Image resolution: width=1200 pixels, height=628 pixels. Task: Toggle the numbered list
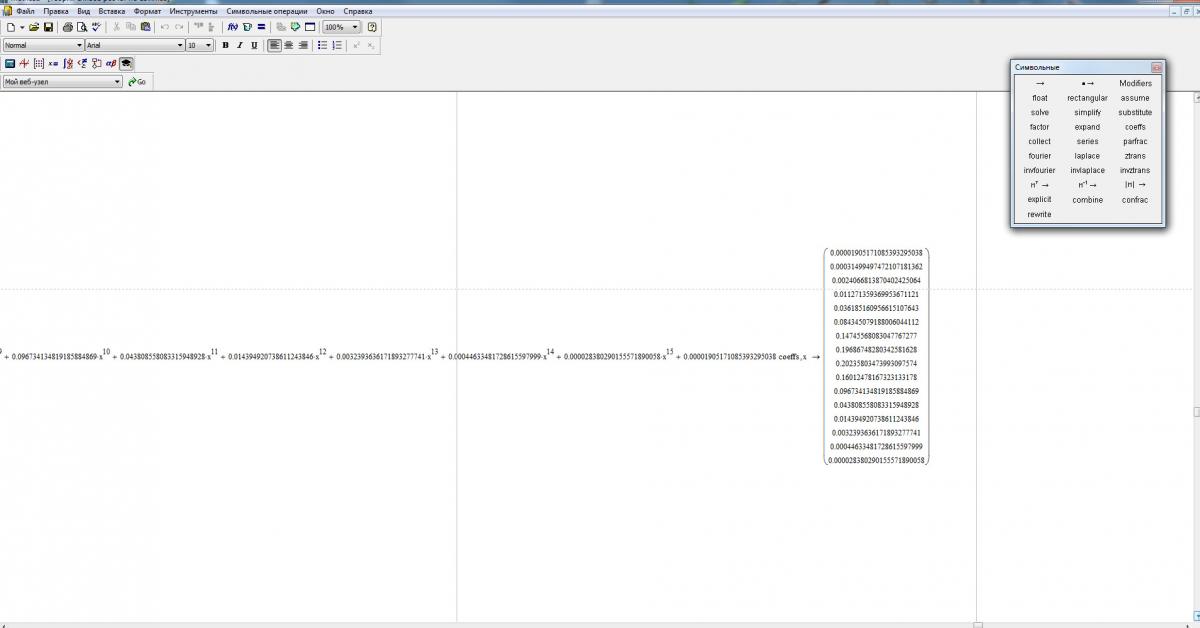pos(337,45)
